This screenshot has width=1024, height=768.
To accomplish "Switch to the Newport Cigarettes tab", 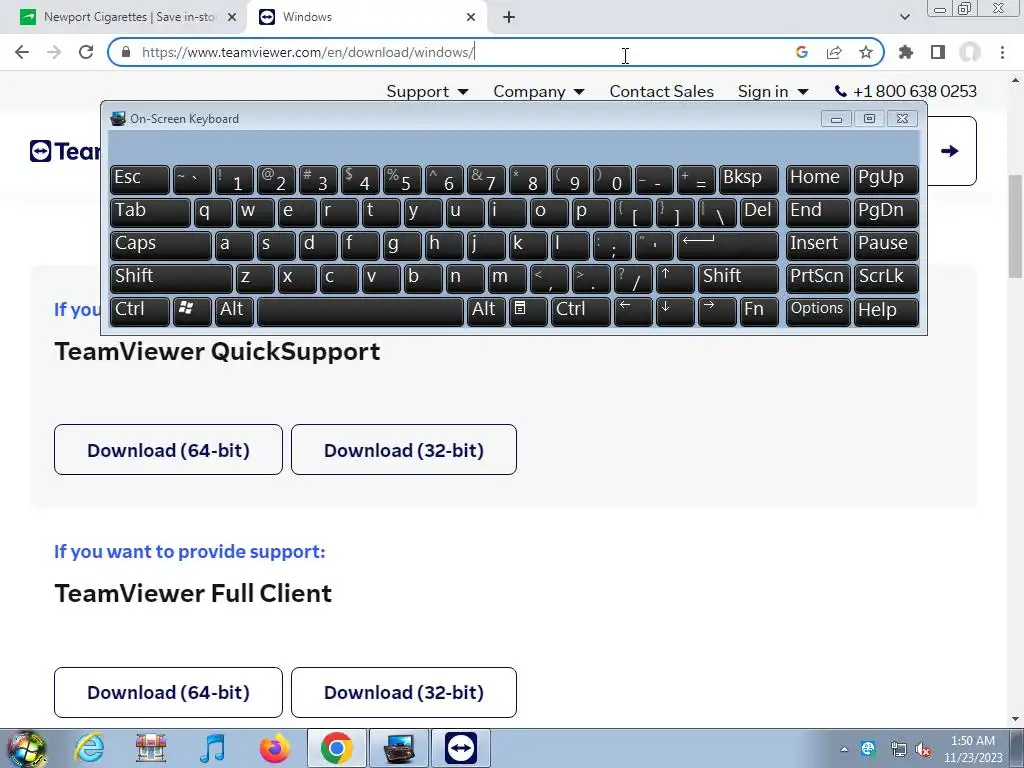I will click(129, 17).
